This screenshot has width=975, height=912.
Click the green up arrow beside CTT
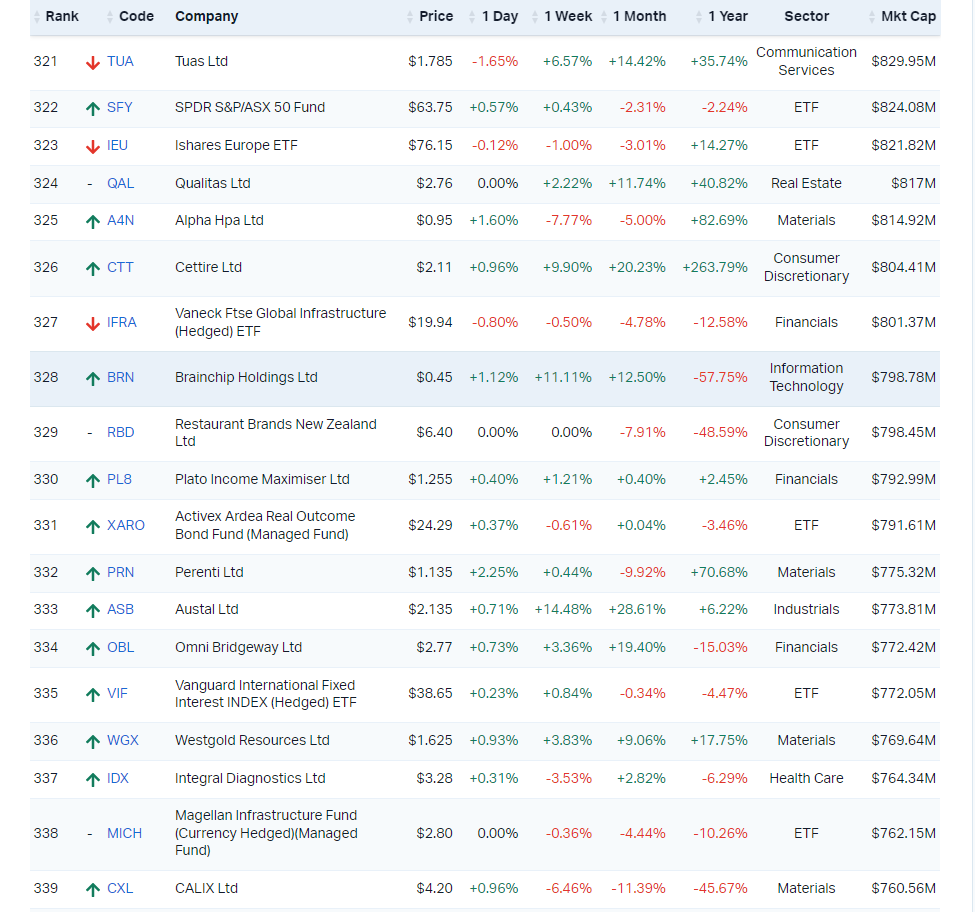click(x=92, y=268)
